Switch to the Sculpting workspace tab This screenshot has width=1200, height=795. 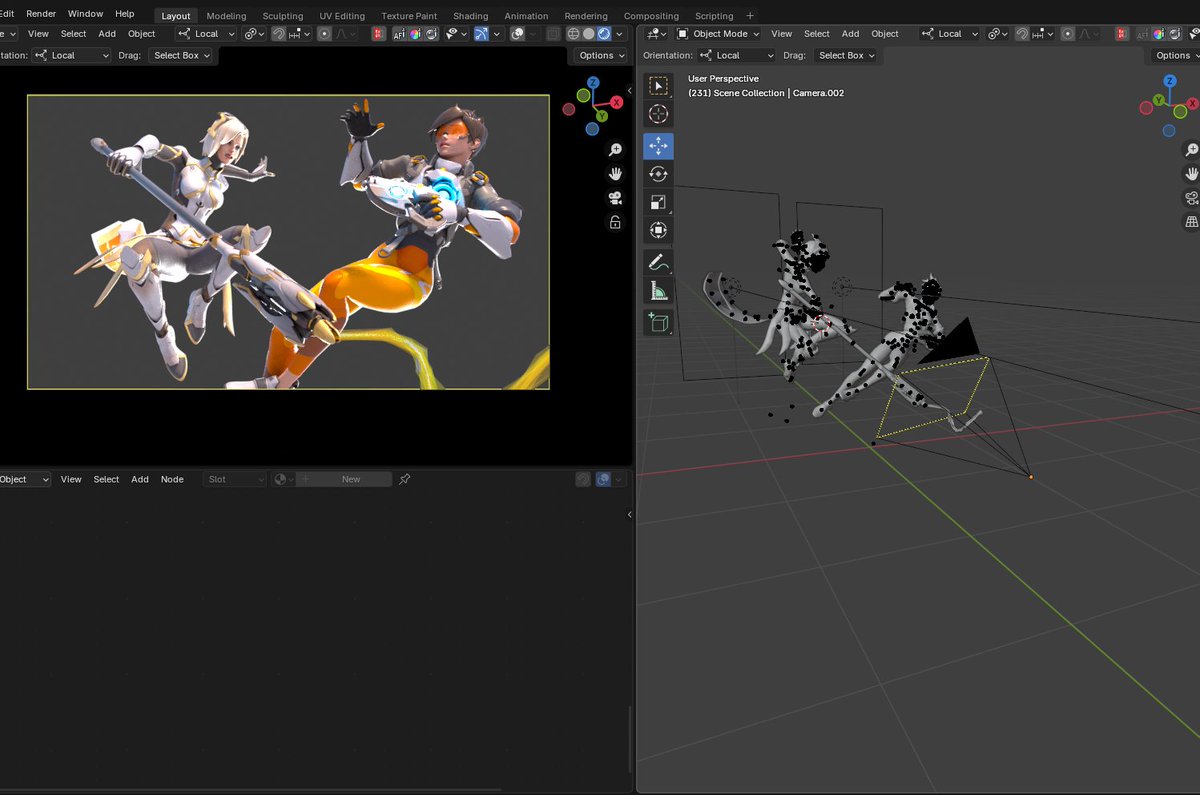[x=283, y=16]
